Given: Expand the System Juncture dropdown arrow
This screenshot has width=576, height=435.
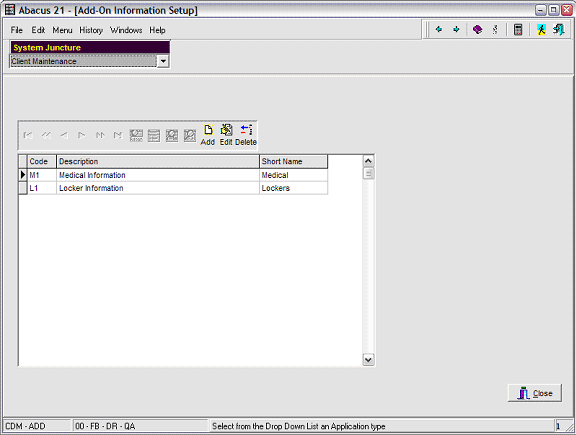Looking at the screenshot, I should [x=163, y=61].
